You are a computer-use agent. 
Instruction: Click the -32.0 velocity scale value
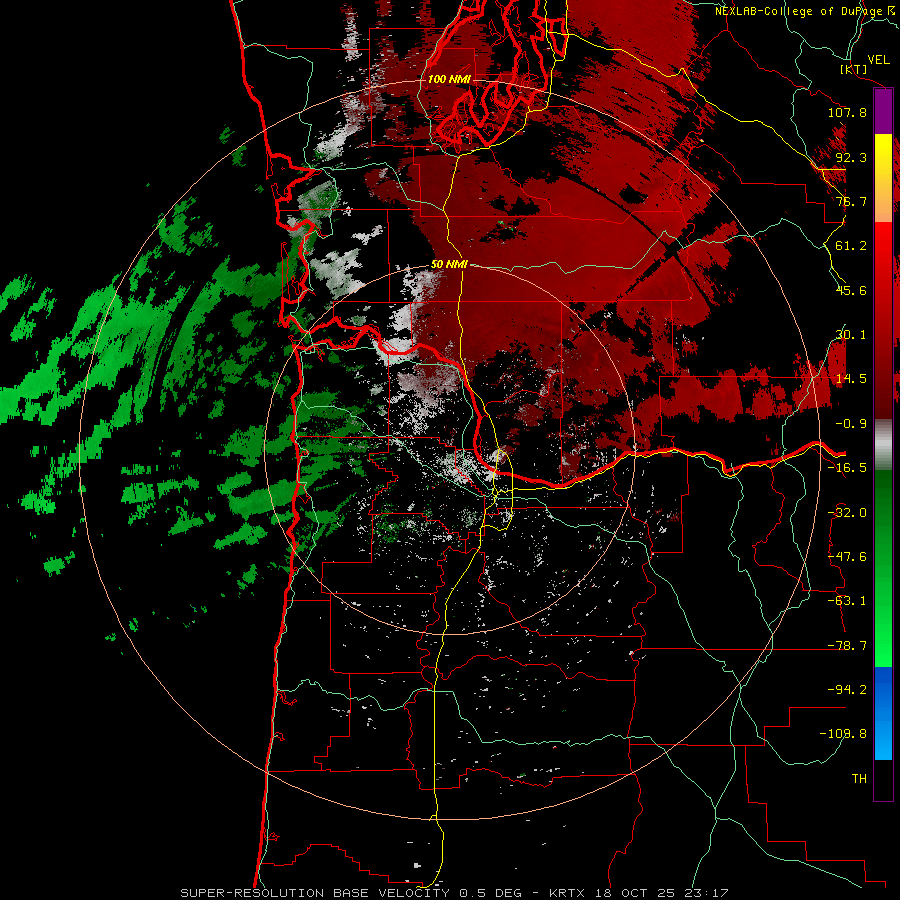[x=847, y=513]
